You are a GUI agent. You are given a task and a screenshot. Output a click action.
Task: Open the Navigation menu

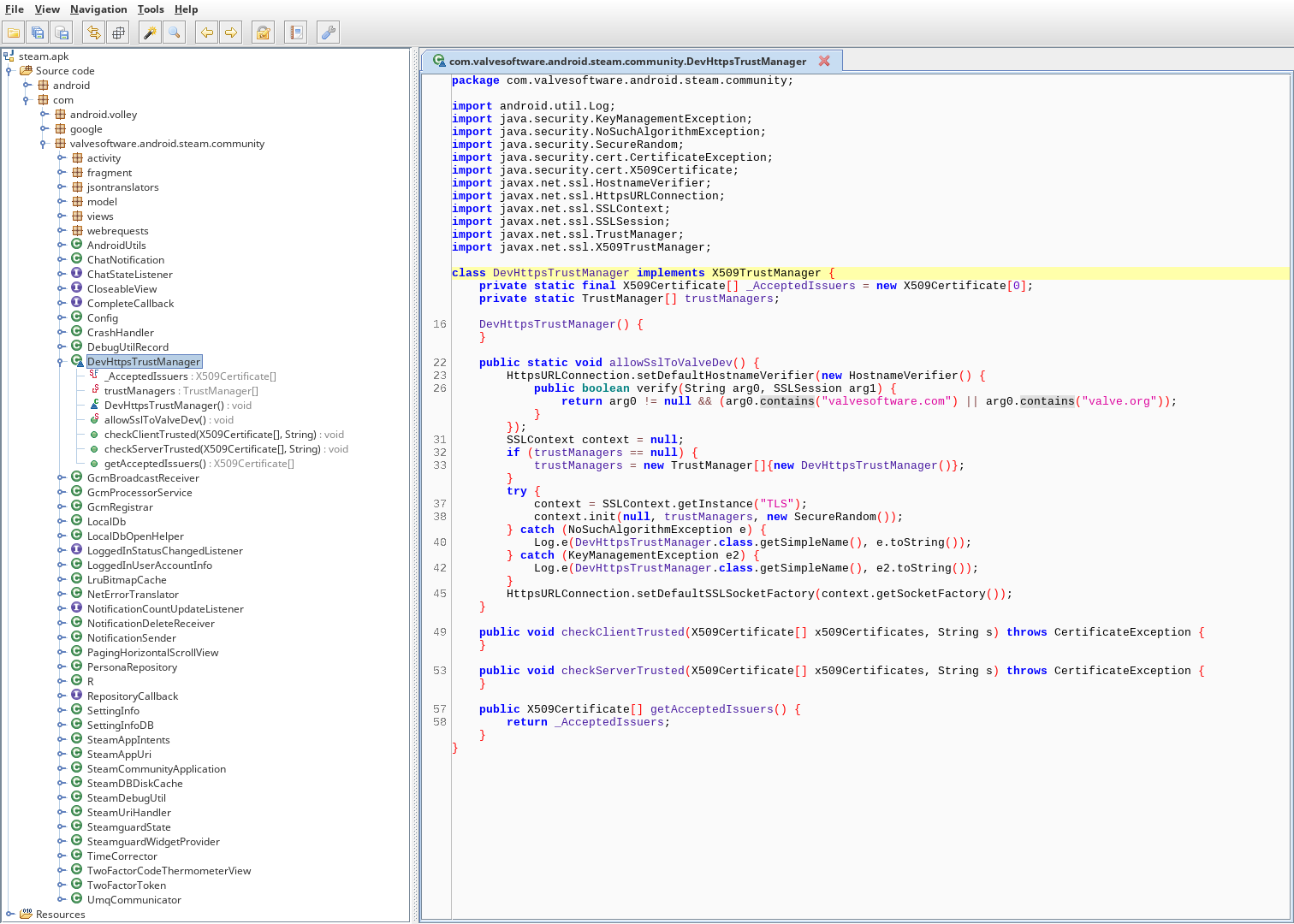click(98, 9)
